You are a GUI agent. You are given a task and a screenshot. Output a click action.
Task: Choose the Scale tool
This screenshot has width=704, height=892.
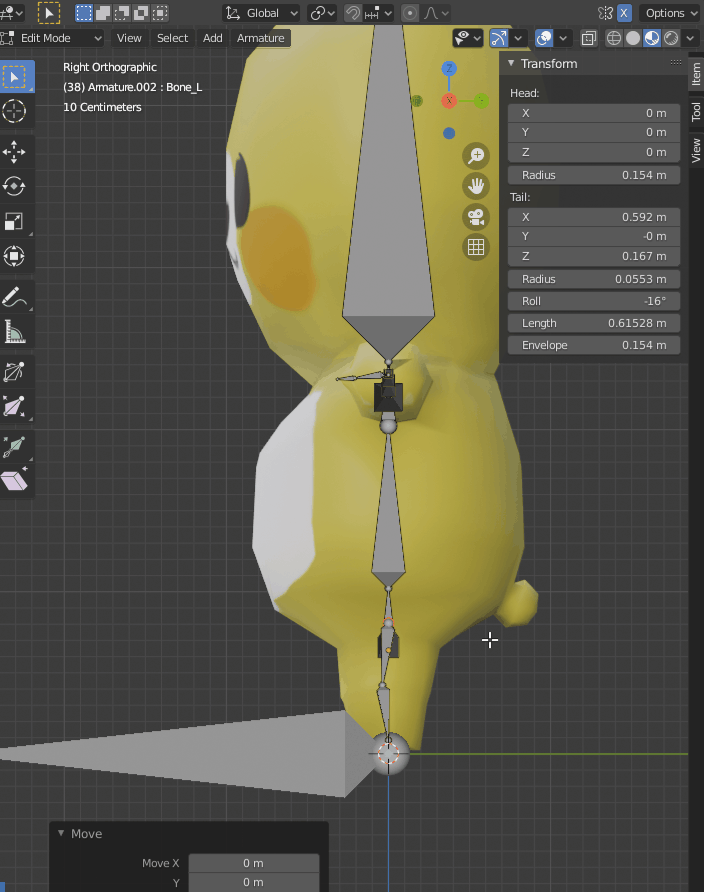tap(14, 221)
